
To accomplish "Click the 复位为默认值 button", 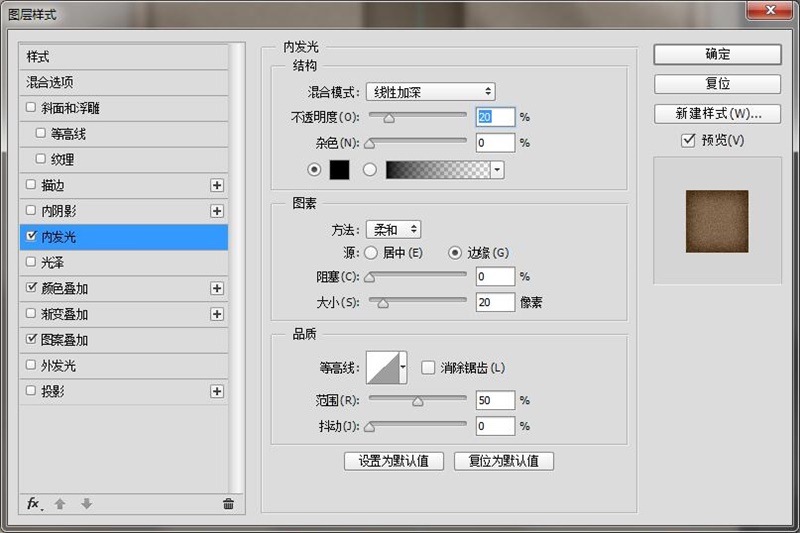I will 504,461.
